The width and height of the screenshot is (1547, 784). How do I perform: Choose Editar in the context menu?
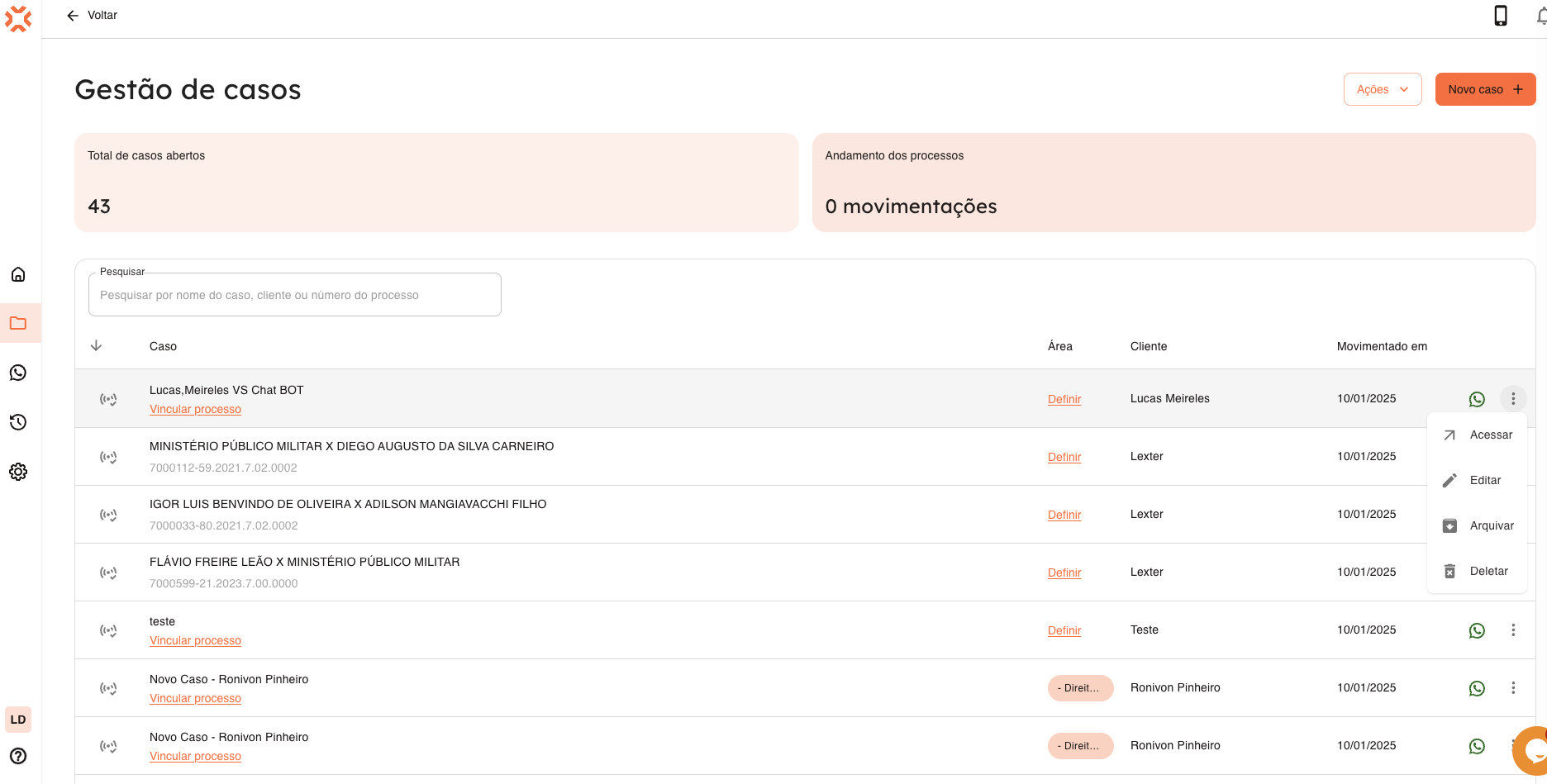tap(1478, 481)
